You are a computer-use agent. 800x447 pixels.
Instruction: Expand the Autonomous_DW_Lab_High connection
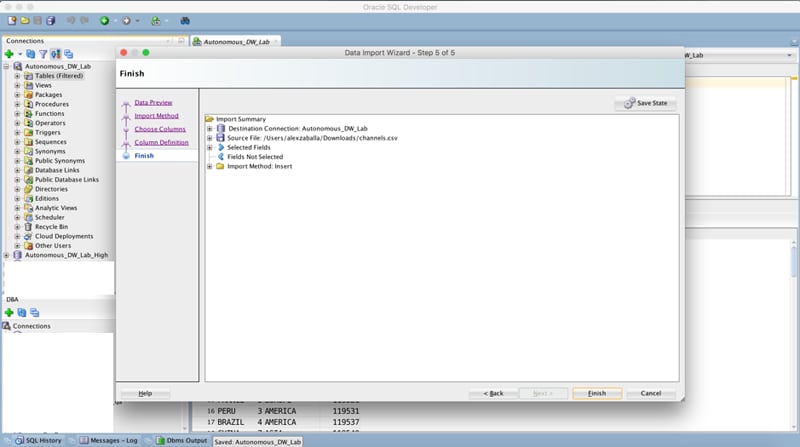pos(7,255)
